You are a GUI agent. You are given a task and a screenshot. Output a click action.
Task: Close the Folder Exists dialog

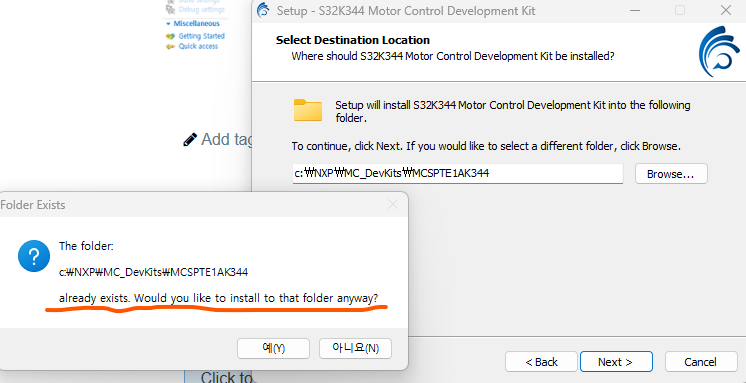(393, 205)
